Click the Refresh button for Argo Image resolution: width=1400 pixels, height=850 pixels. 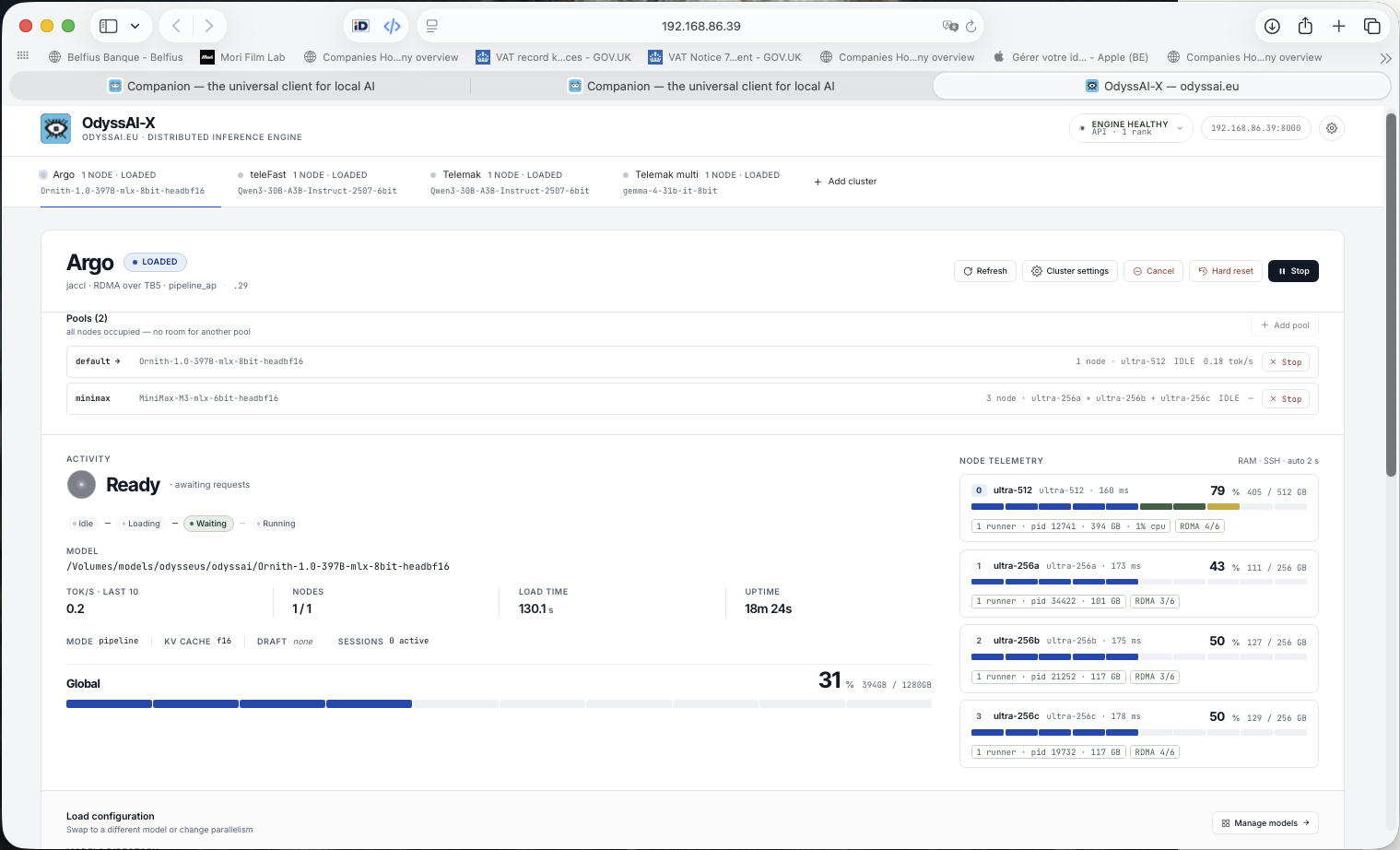(x=985, y=271)
